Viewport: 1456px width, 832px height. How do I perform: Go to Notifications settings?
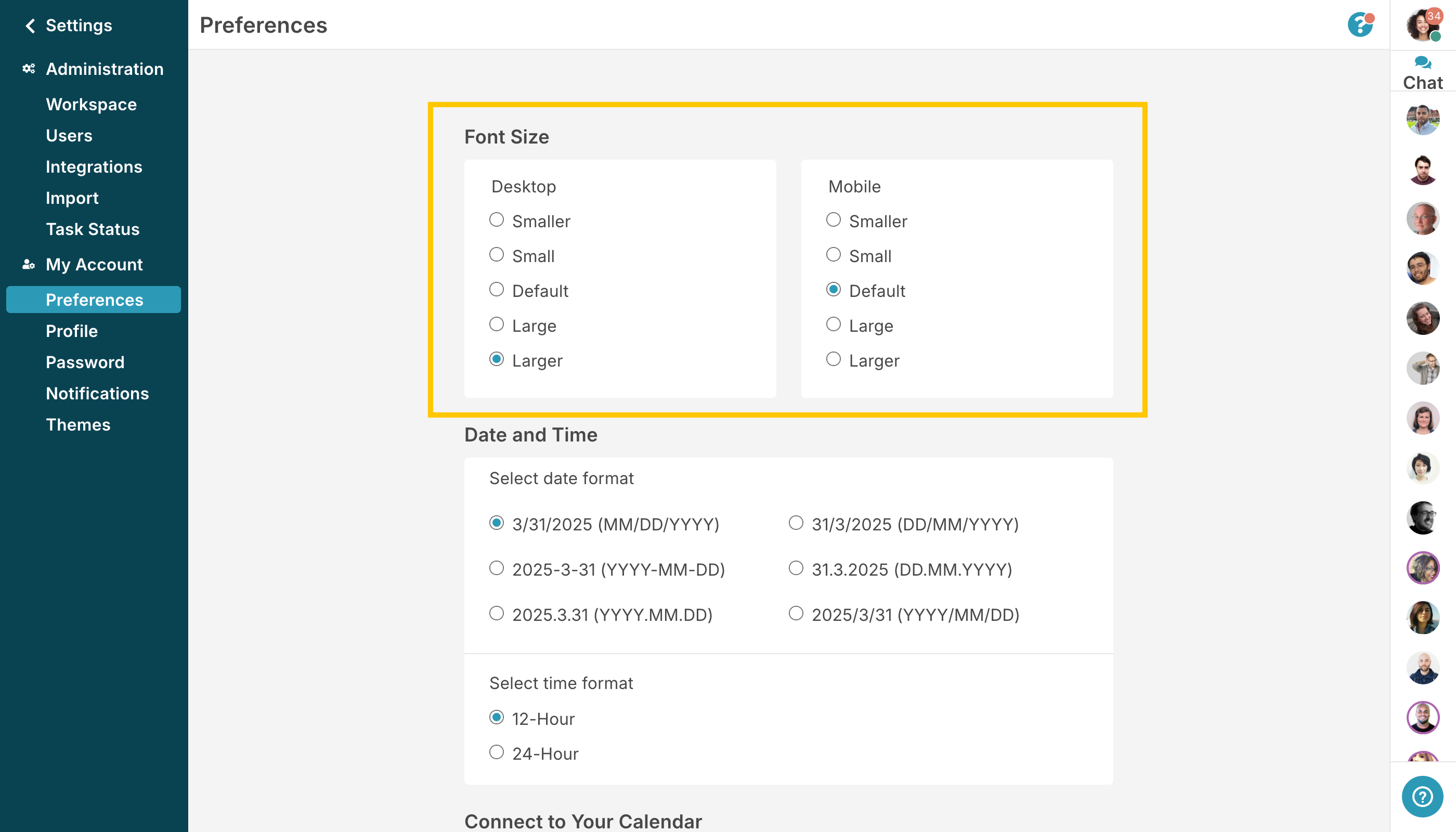click(x=97, y=394)
